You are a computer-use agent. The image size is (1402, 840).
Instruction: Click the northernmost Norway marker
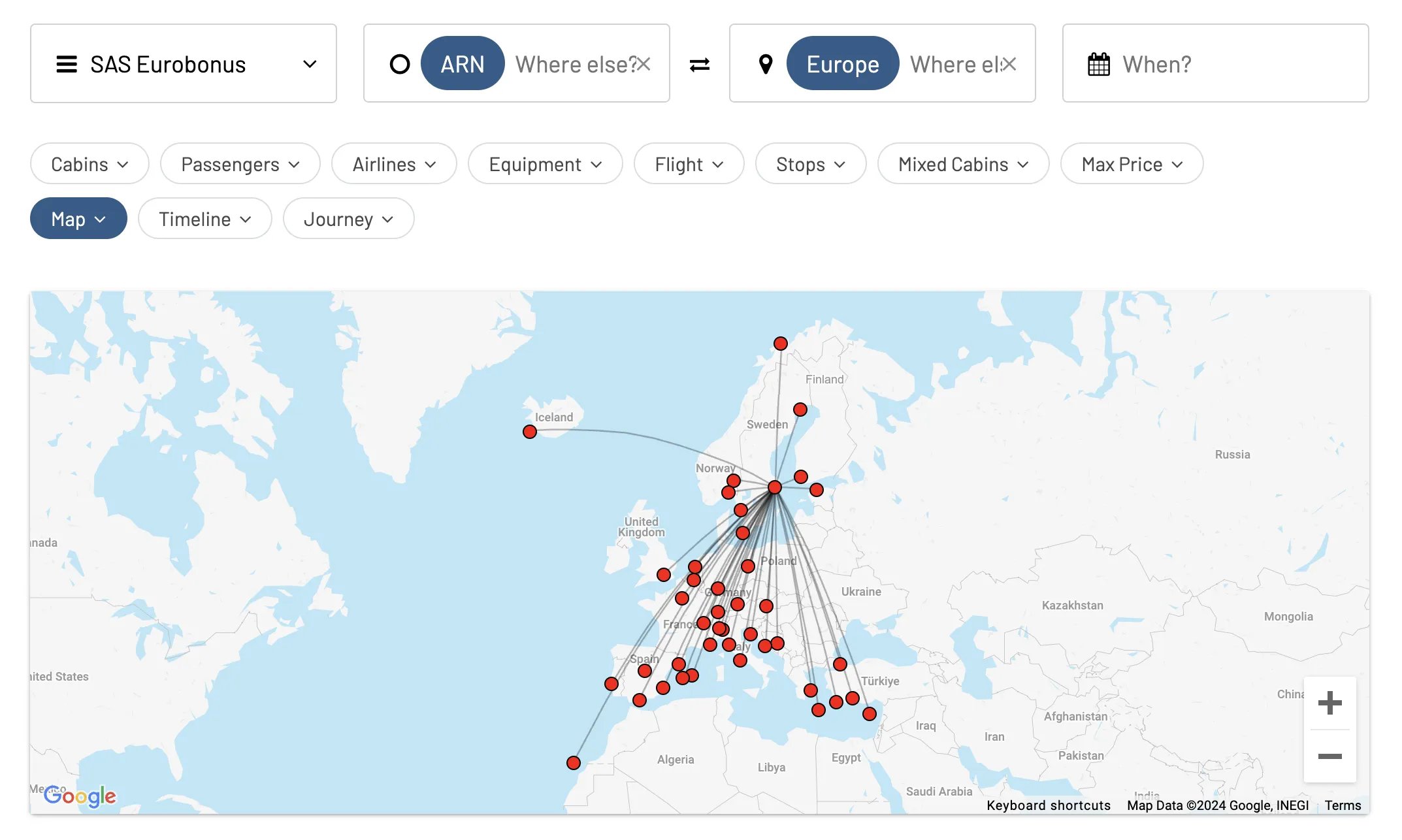click(x=781, y=344)
